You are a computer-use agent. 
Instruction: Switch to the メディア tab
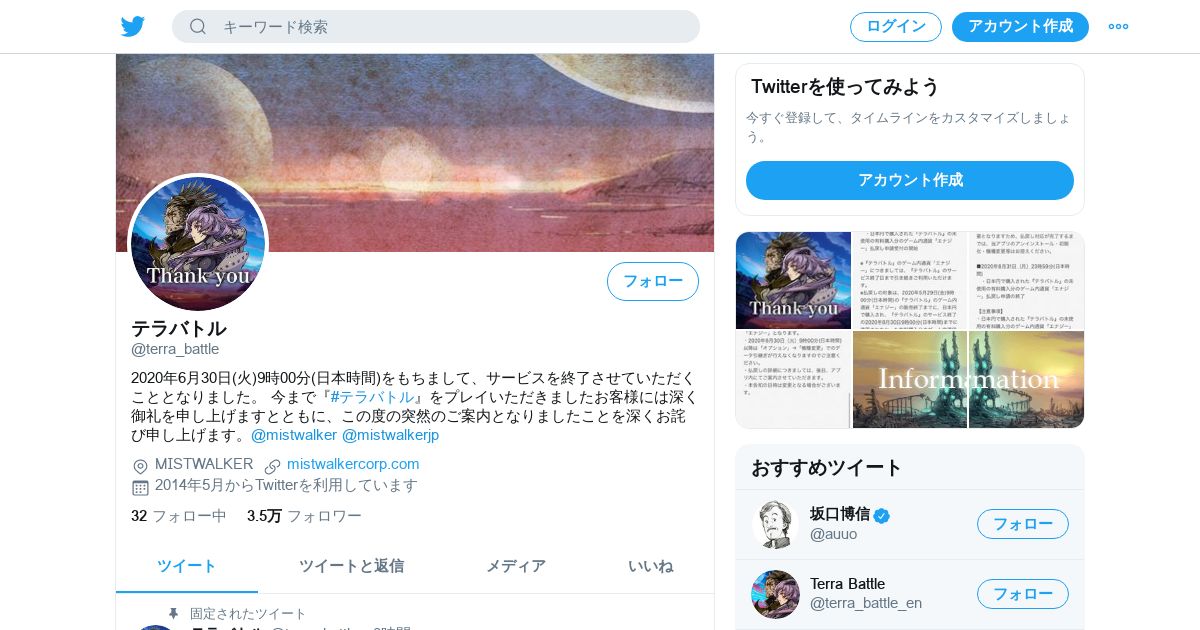point(516,566)
